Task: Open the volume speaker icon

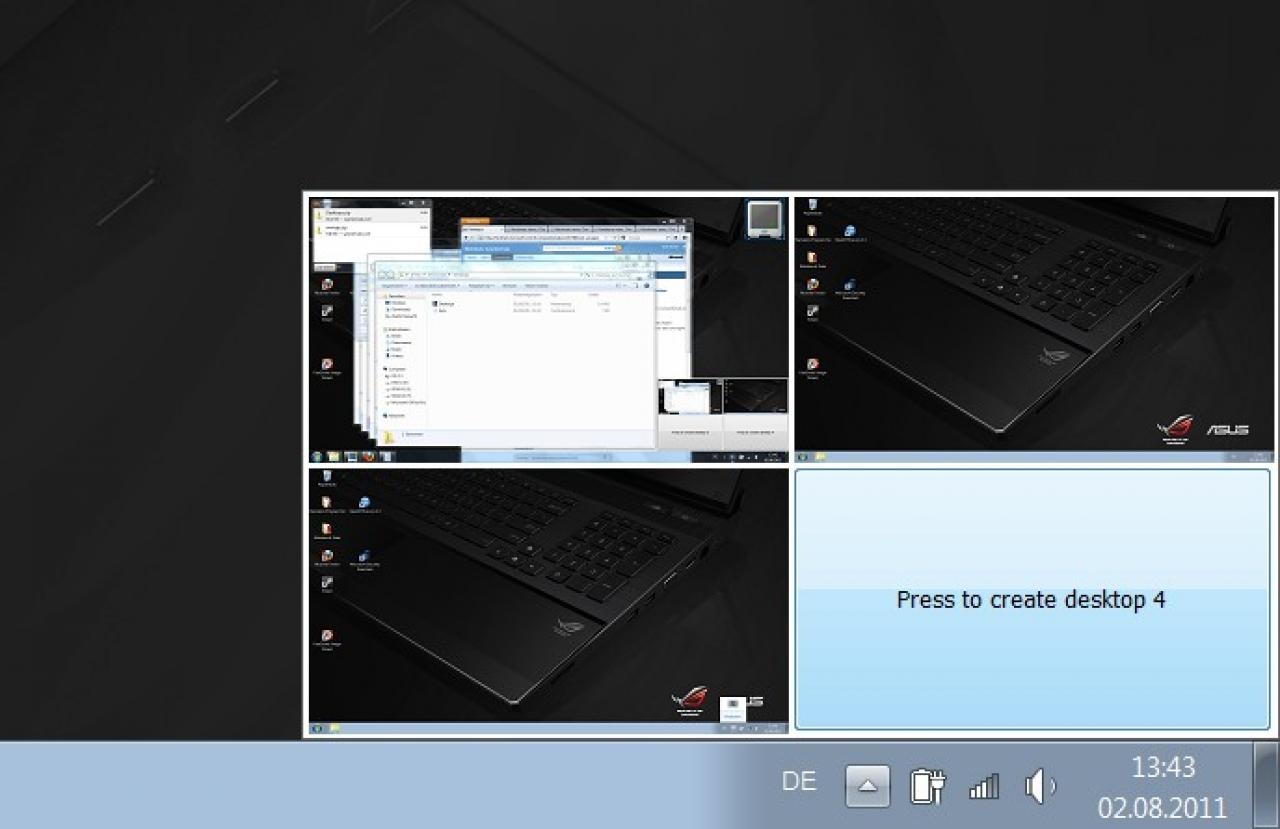Action: (x=1040, y=787)
